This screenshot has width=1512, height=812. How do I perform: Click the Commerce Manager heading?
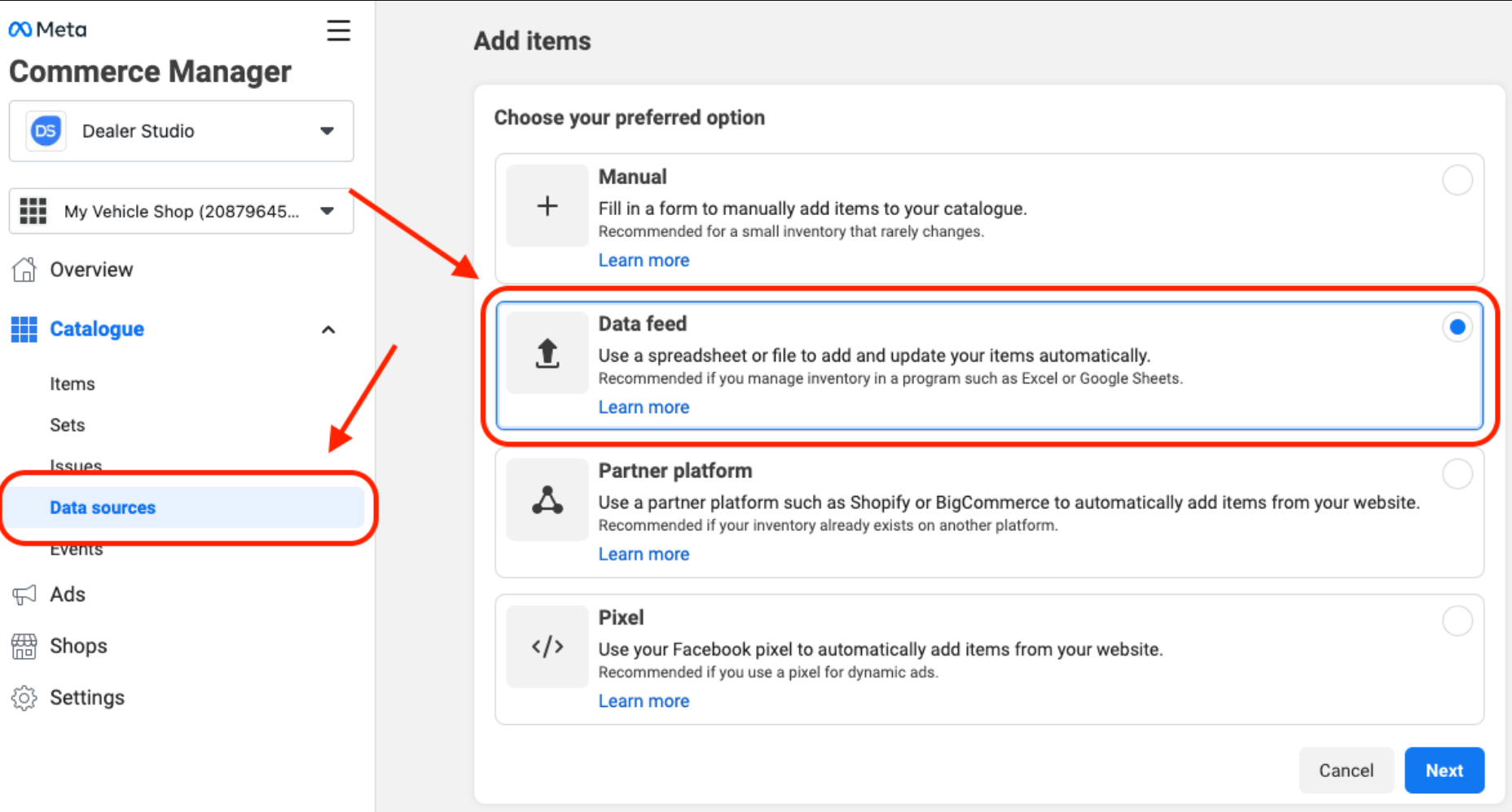click(x=150, y=72)
